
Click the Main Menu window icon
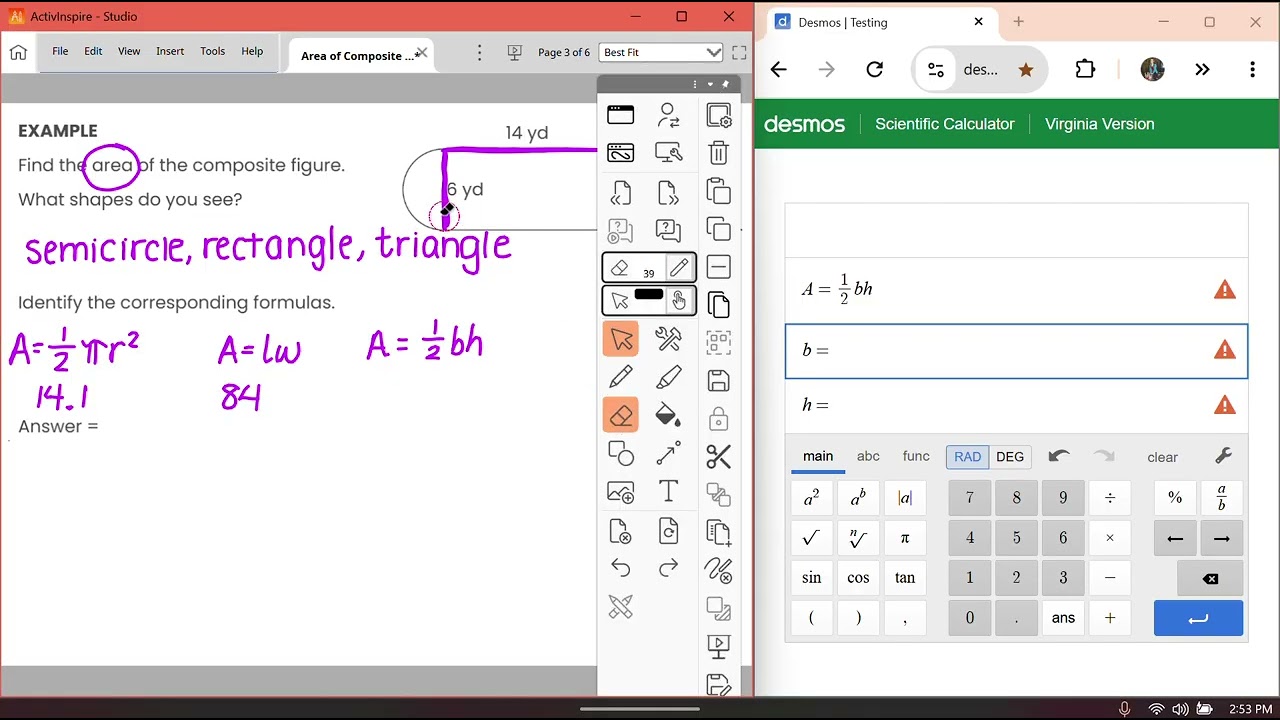point(620,116)
